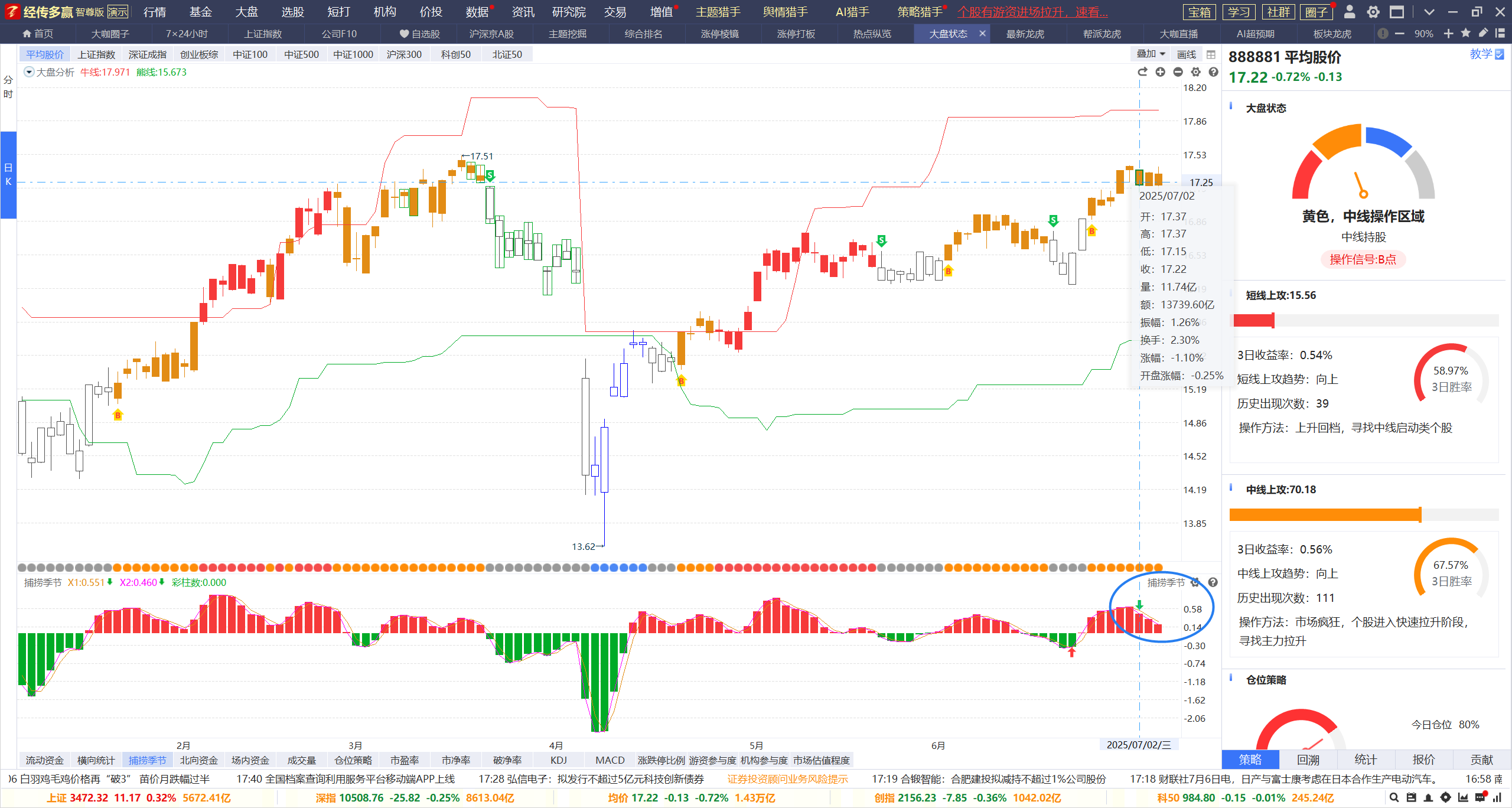Click the chart zoom-in plus icon
Viewport: 1512px width, 808px height.
pyautogui.click(x=1160, y=72)
